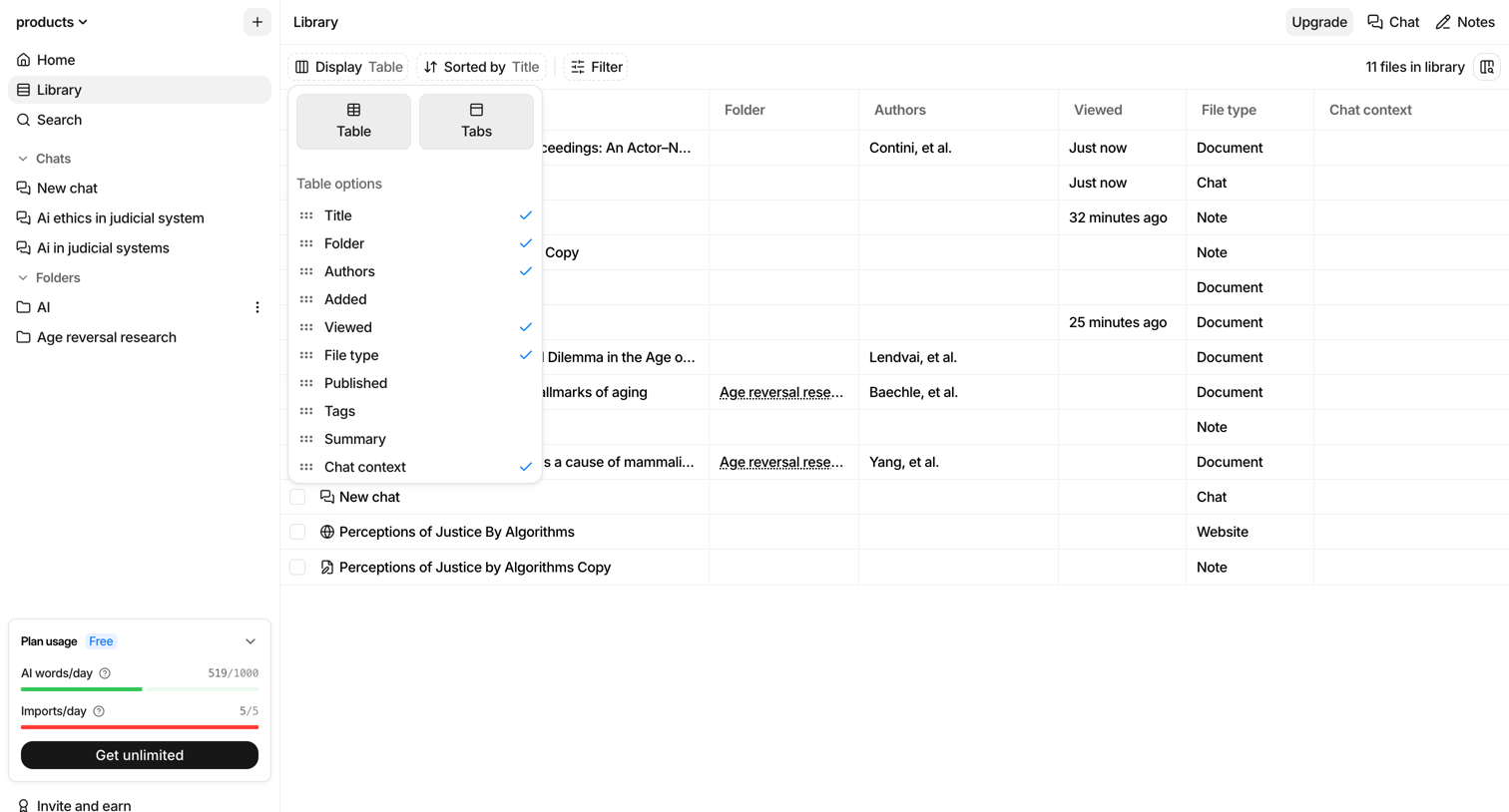Click the drag handle for Tags option
This screenshot has width=1509, height=812.
click(306, 411)
